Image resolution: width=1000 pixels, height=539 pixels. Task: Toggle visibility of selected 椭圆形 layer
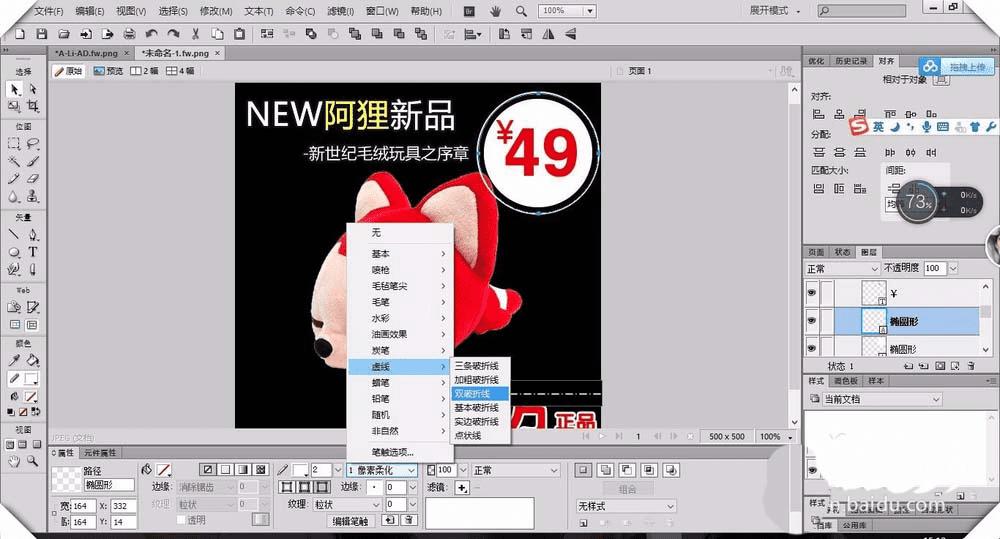(812, 321)
